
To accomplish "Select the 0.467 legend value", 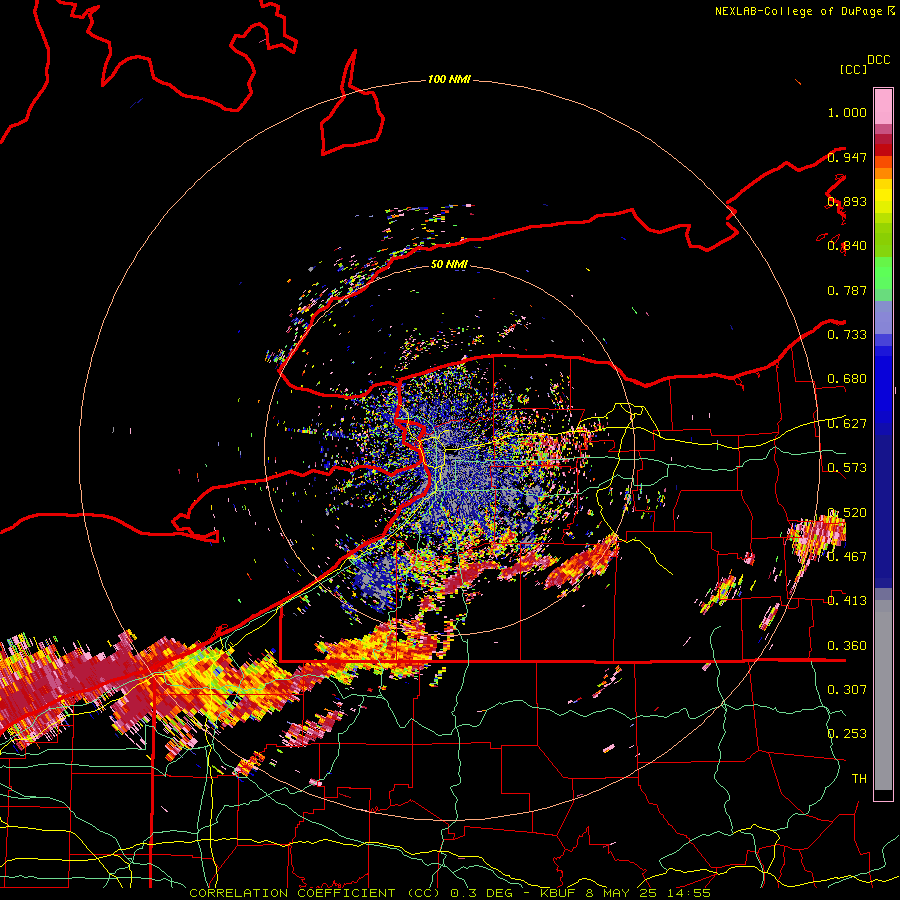I will click(847, 556).
